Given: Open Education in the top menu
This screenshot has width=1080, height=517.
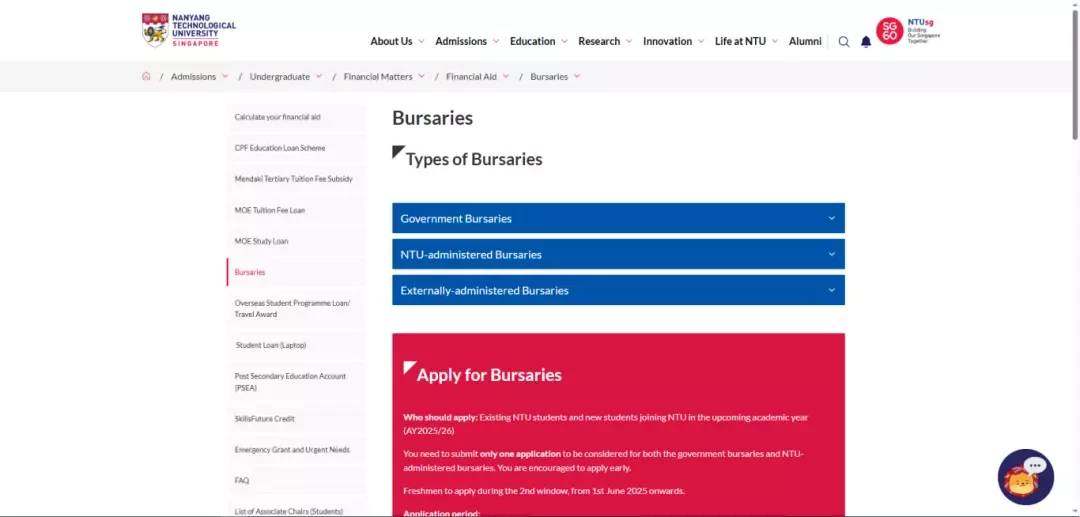Looking at the screenshot, I should (x=532, y=41).
